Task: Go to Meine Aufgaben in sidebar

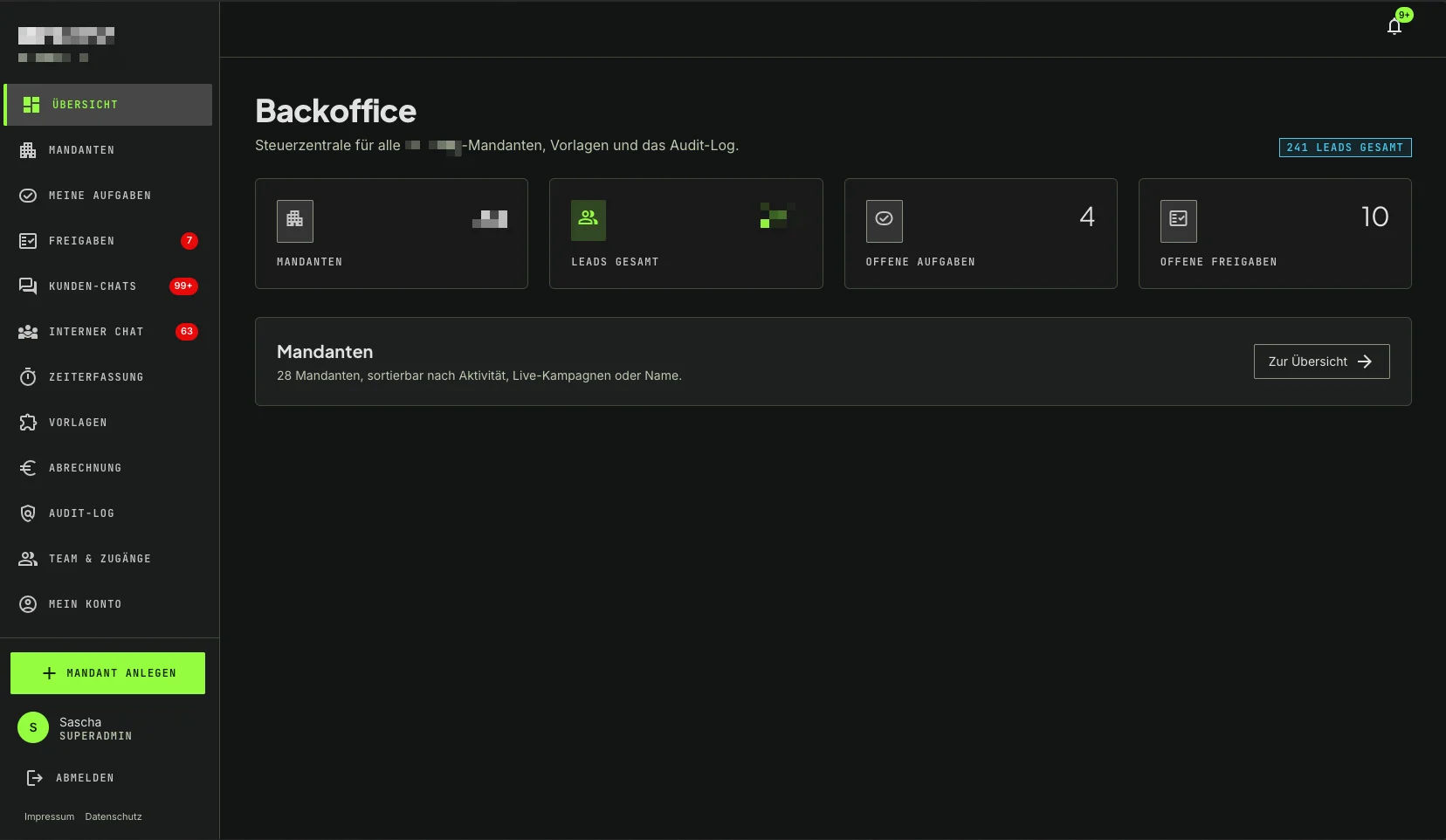Action: 108,196
